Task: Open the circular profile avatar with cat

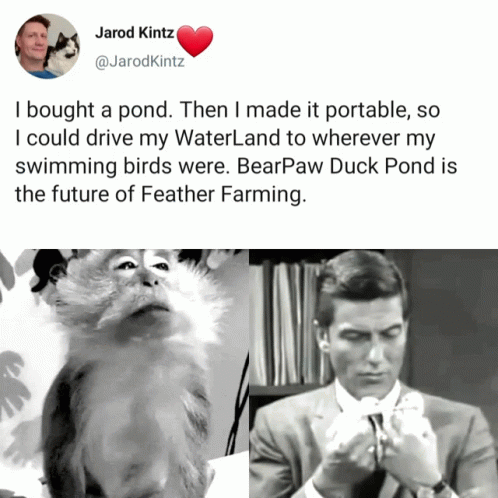Action: (x=47, y=46)
